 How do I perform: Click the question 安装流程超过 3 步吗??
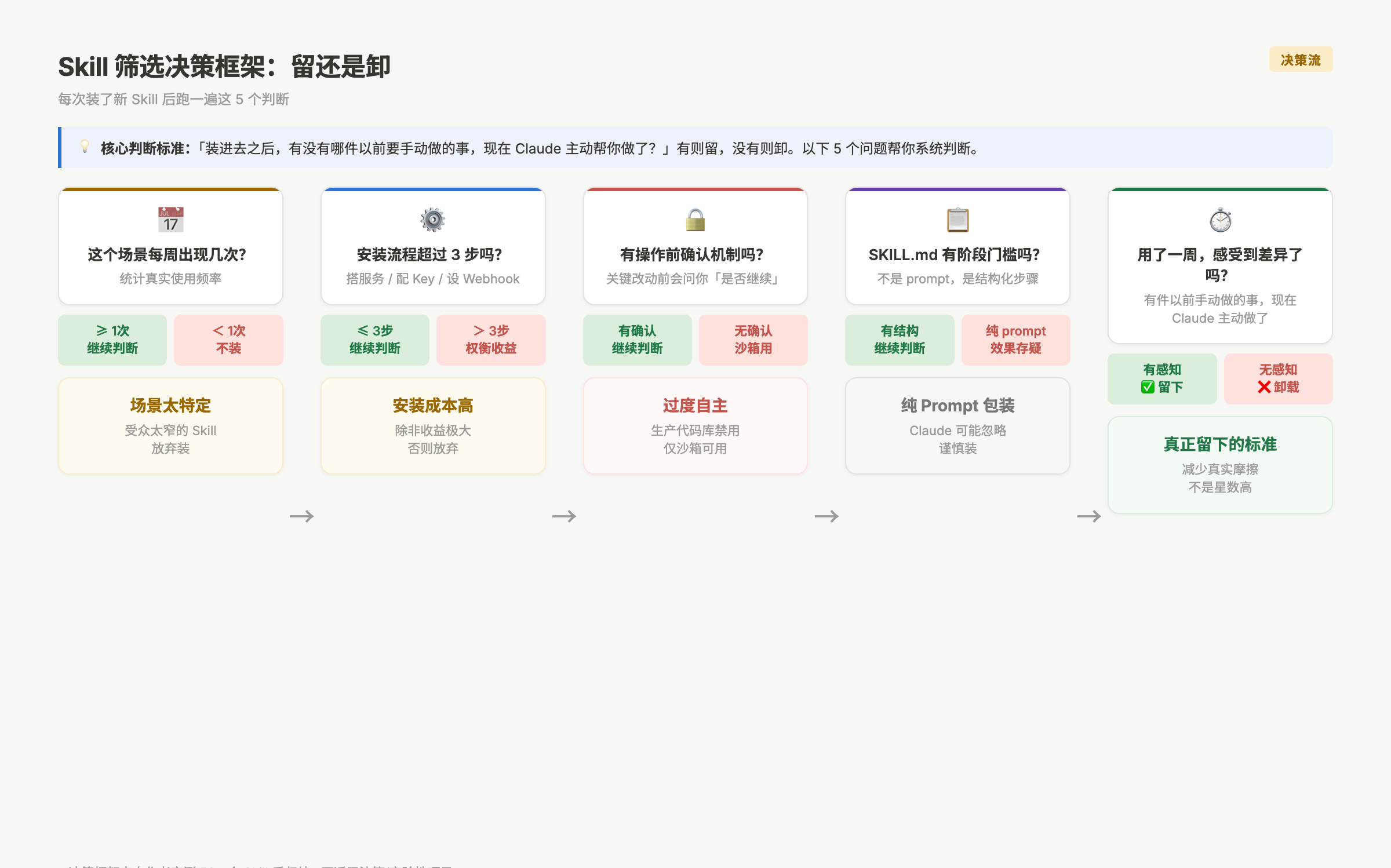pyautogui.click(x=429, y=254)
